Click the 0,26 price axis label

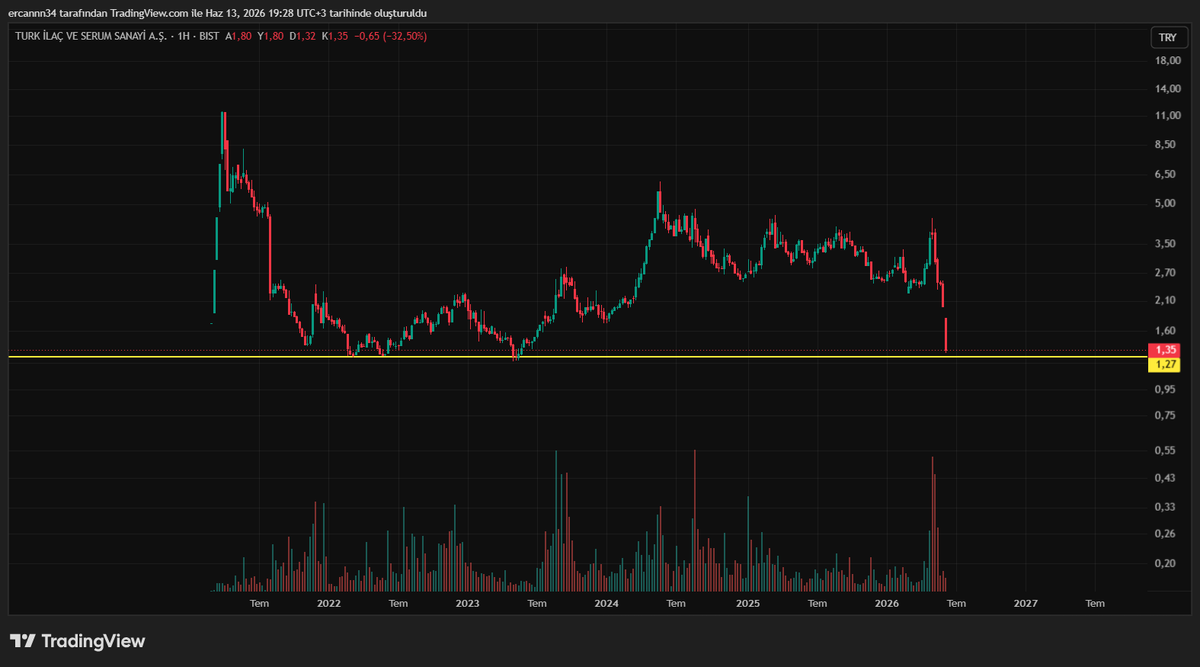click(x=1166, y=534)
